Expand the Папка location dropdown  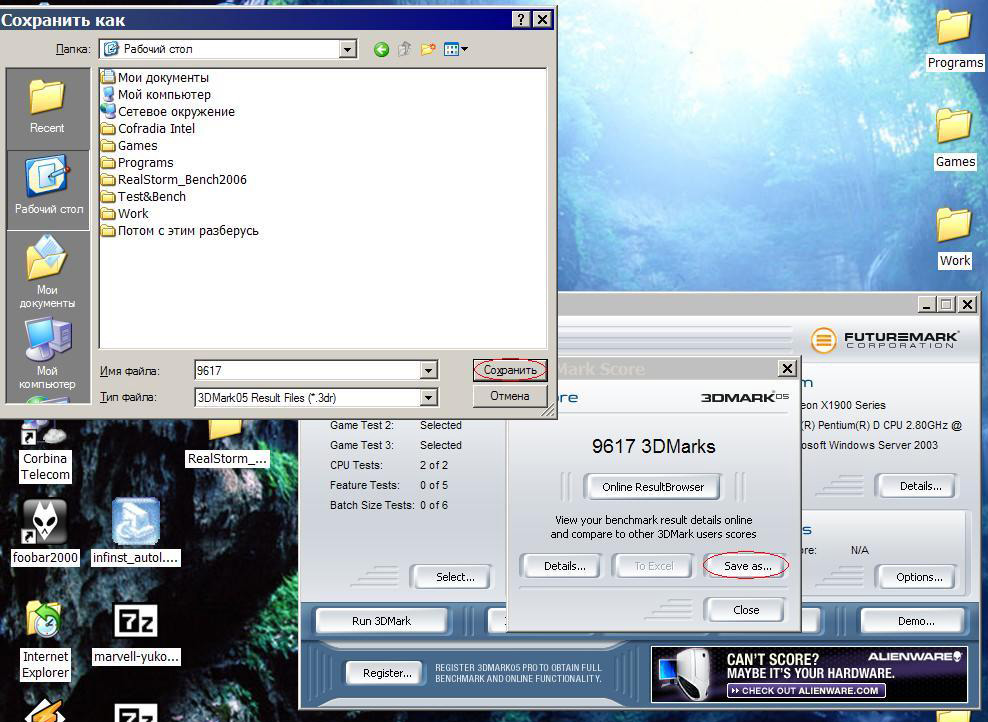(347, 49)
